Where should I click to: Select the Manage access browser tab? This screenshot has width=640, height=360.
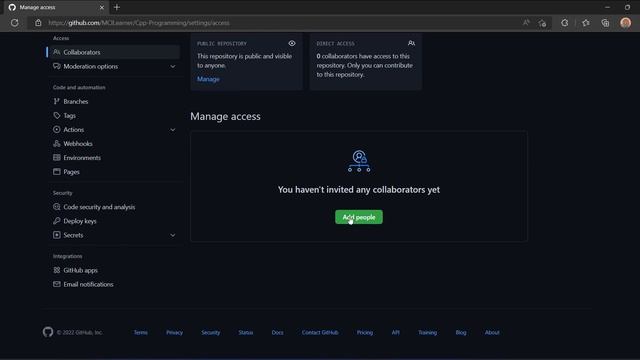[57, 7]
